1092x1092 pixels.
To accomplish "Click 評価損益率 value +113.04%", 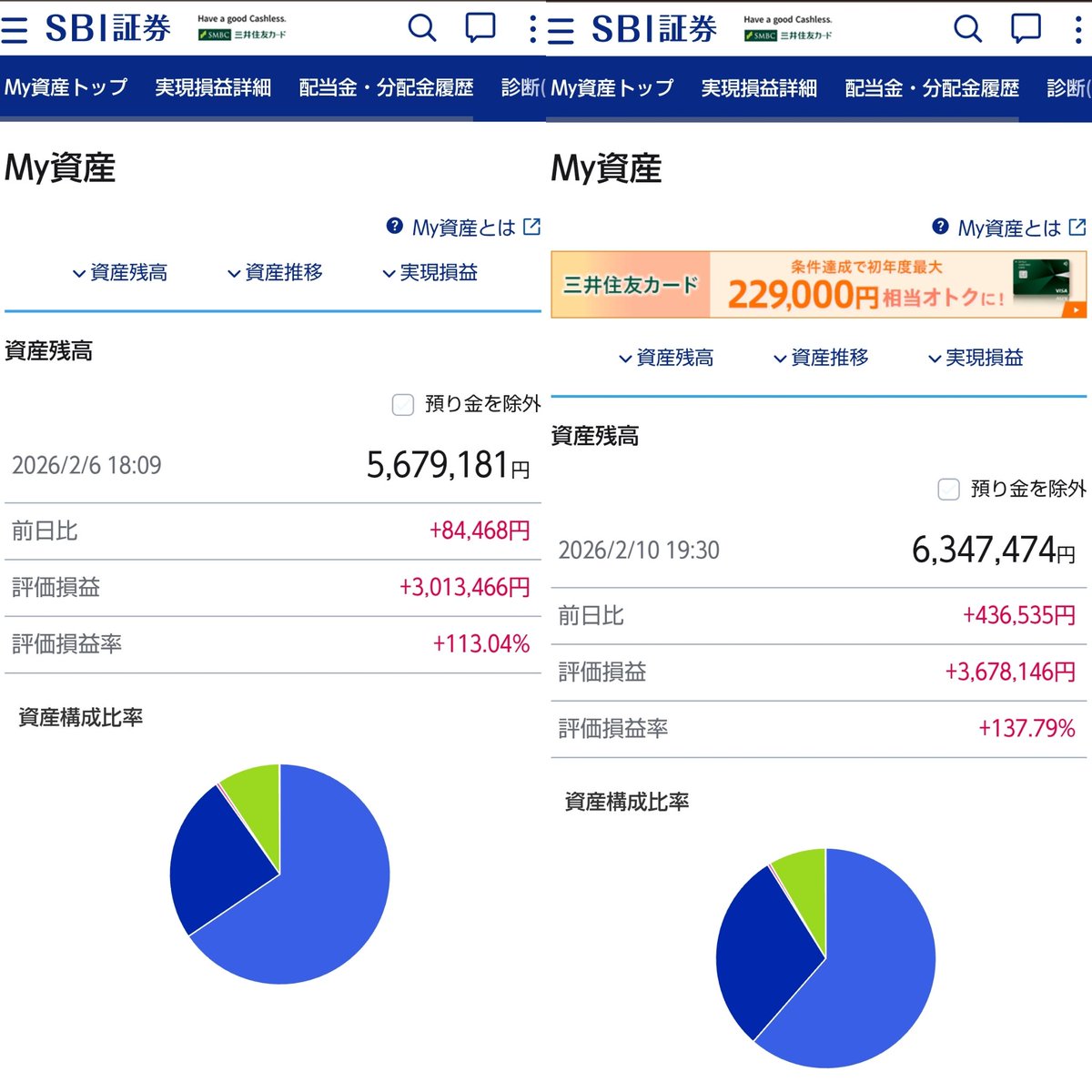I will (481, 643).
